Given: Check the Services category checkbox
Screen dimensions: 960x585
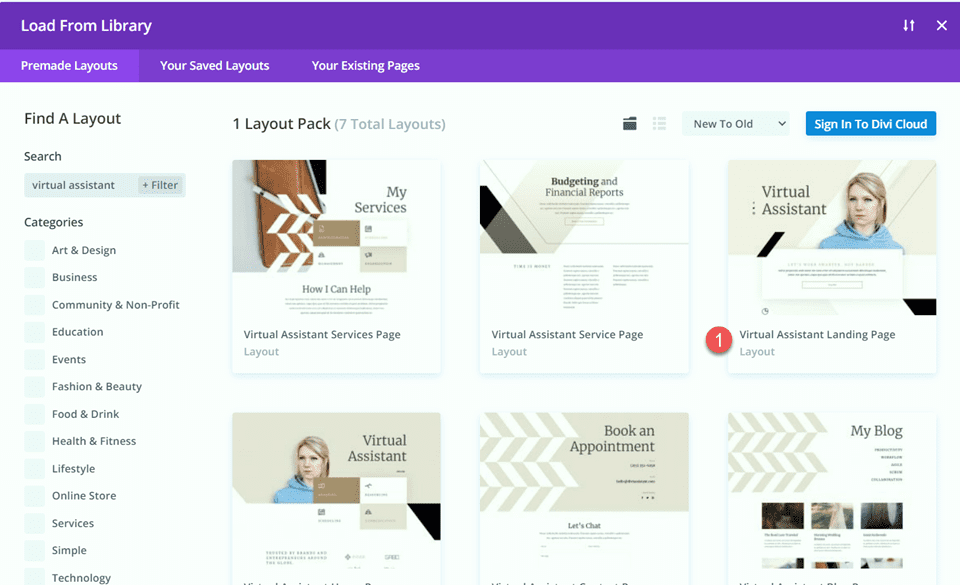Looking at the screenshot, I should [34, 523].
